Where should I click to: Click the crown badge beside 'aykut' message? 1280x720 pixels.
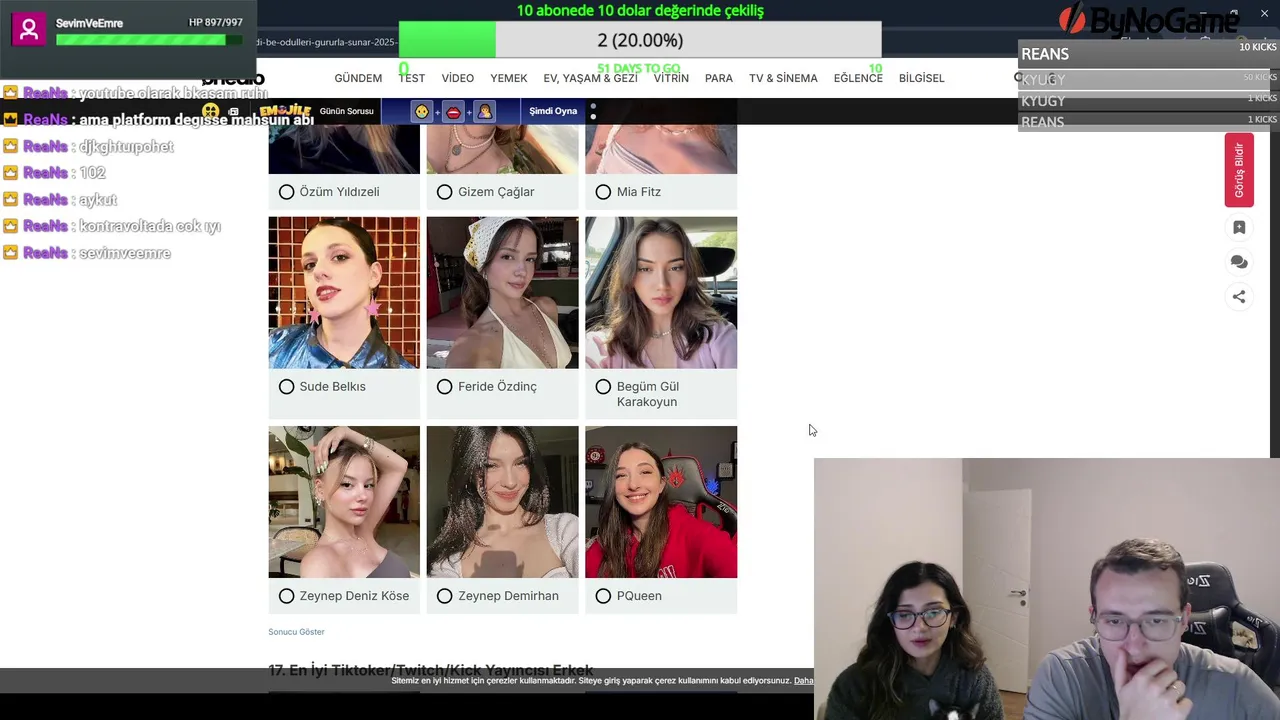[10, 199]
